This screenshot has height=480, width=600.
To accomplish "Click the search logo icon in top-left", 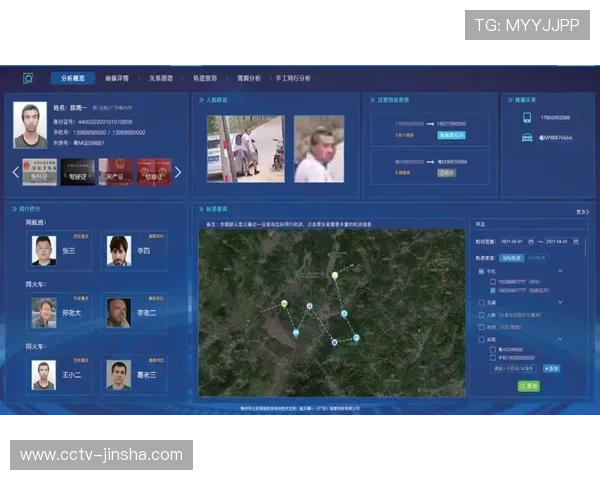I will [28, 78].
